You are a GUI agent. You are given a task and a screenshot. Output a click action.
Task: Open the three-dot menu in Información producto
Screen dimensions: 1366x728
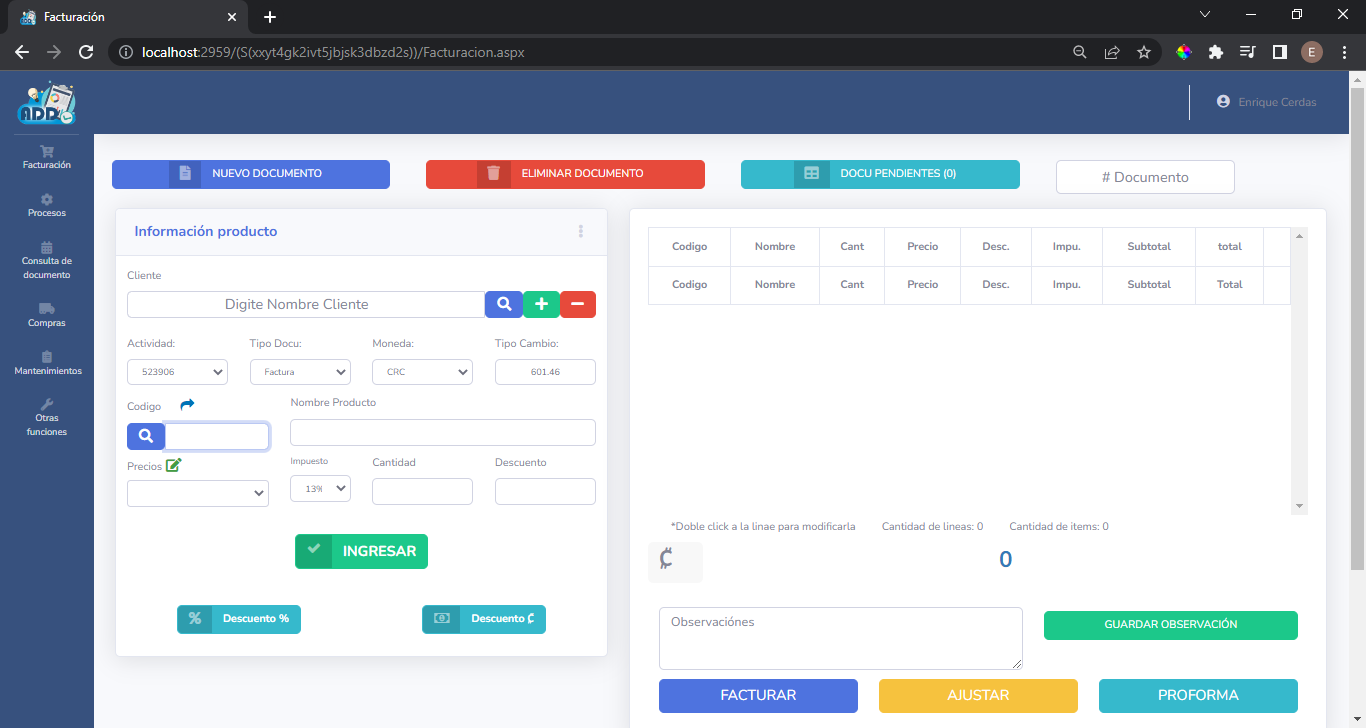[x=581, y=231]
